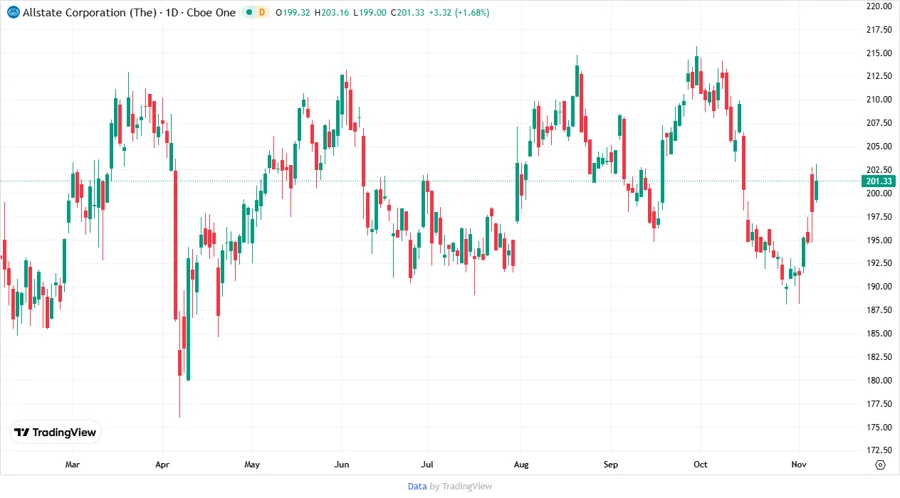Click the 180.00 price axis label

[x=879, y=380]
